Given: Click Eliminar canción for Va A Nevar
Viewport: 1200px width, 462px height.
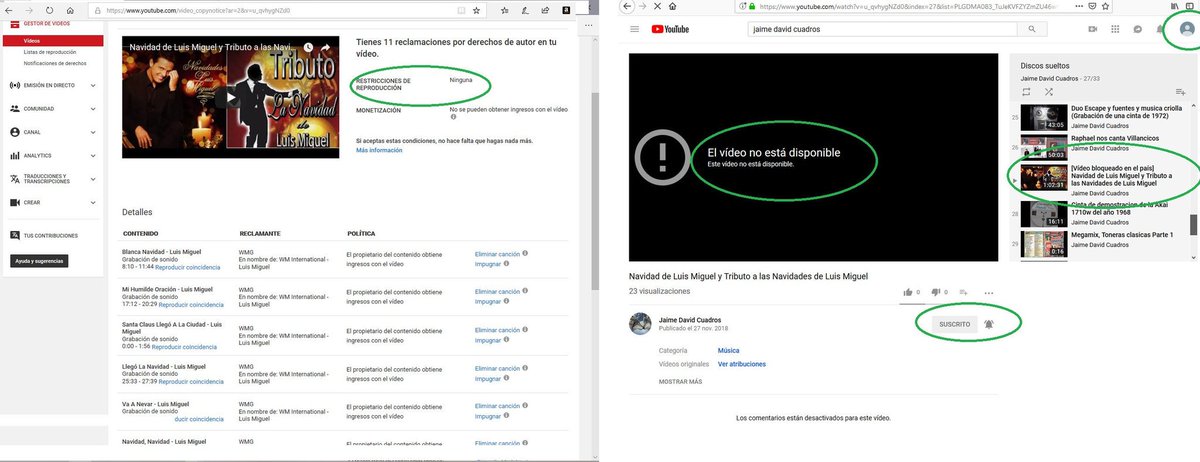Looking at the screenshot, I should 497,406.
